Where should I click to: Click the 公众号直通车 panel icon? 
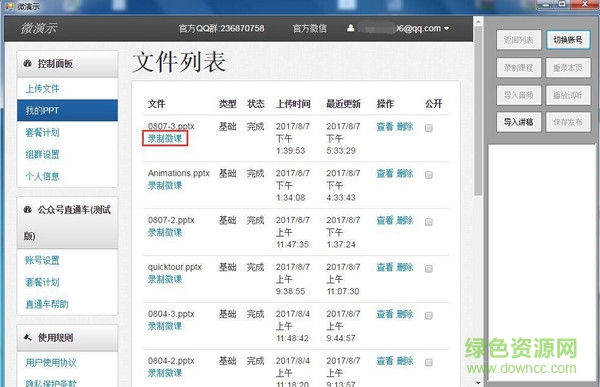[28, 210]
